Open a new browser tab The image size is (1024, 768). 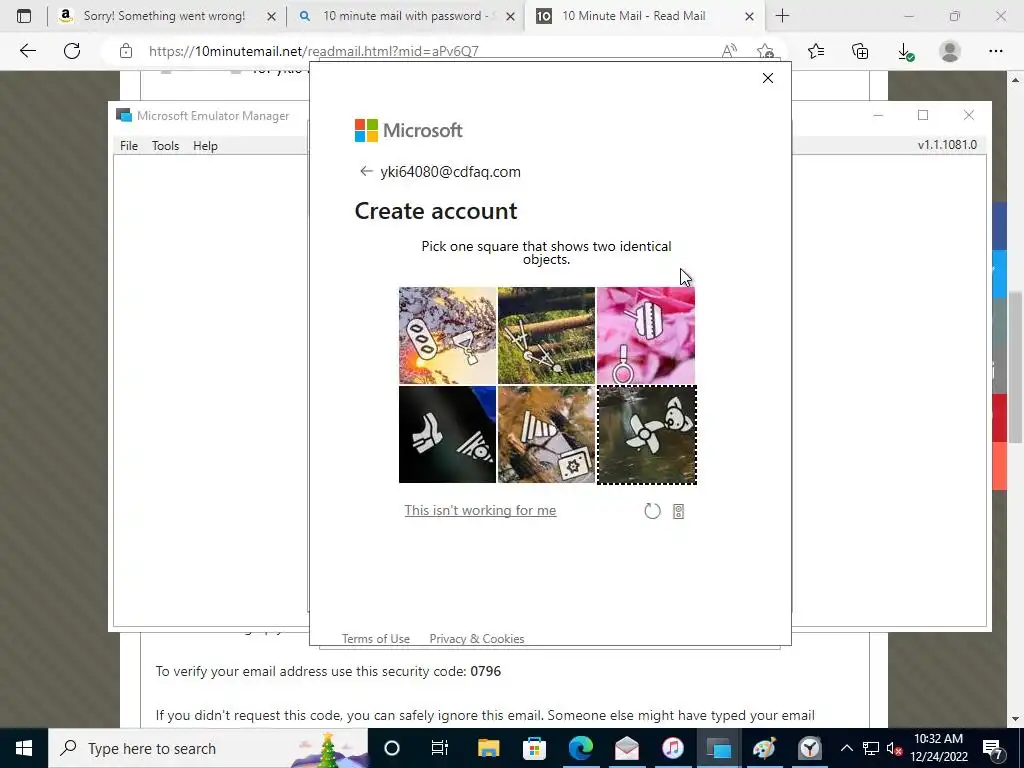pyautogui.click(x=782, y=16)
